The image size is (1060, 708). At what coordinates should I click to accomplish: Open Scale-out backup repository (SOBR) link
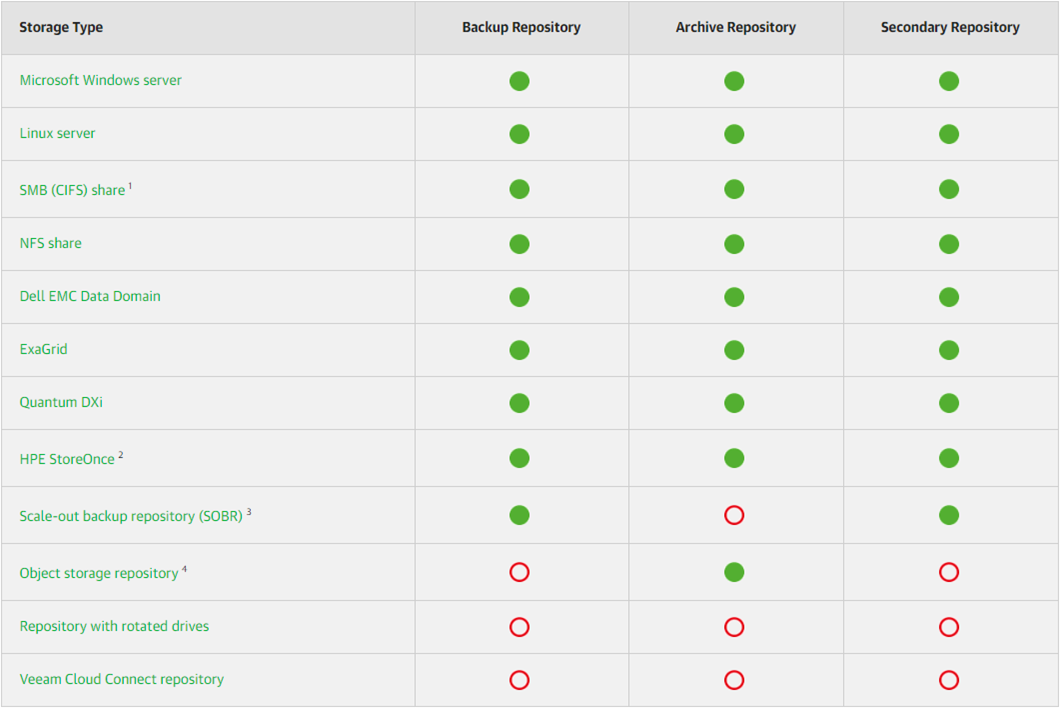pos(130,516)
